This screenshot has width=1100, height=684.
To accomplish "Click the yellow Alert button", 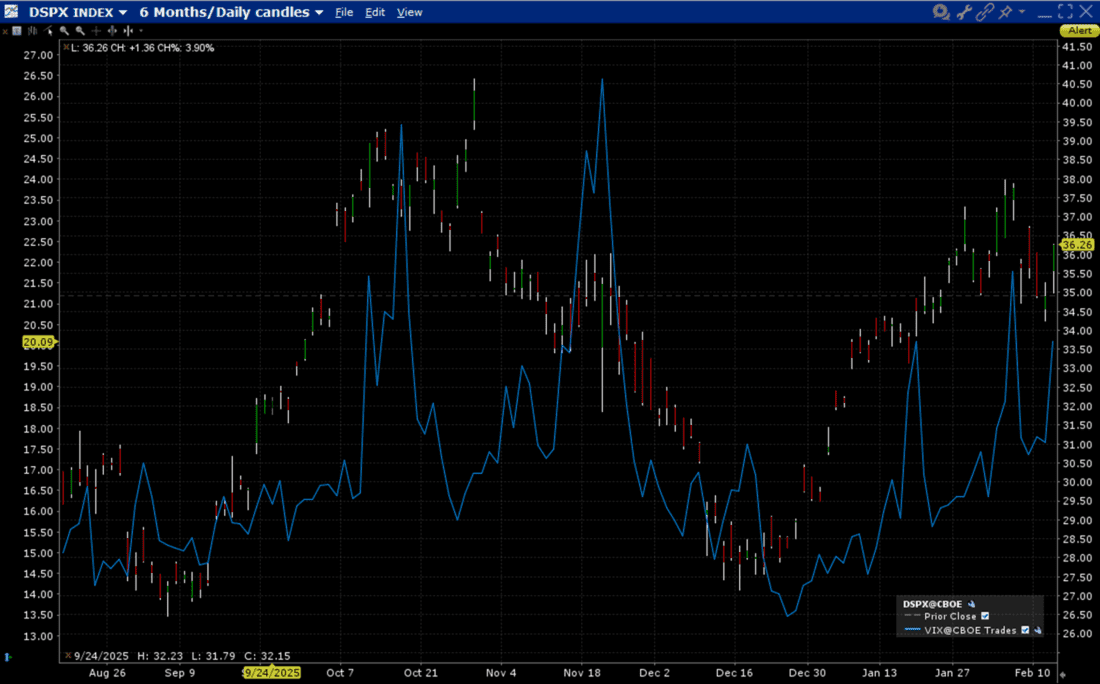I will point(1080,31).
